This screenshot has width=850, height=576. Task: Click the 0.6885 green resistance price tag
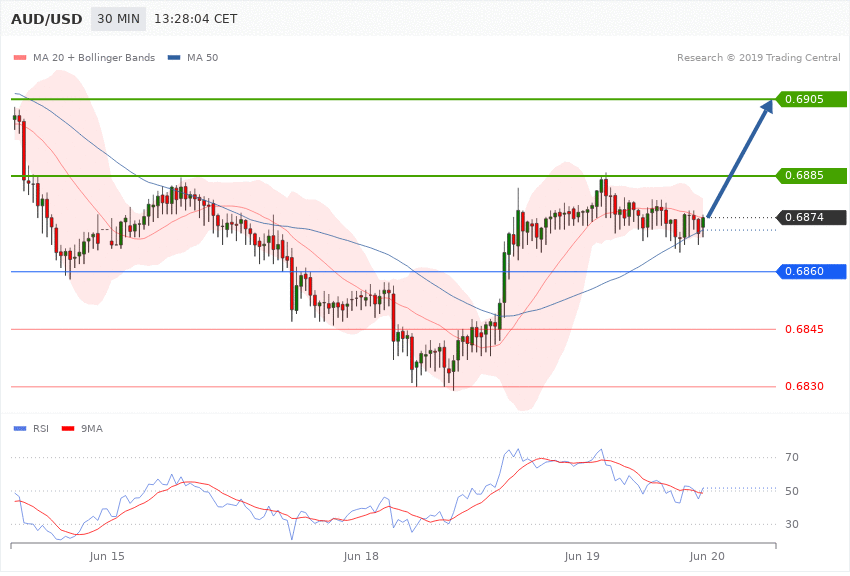click(810, 176)
